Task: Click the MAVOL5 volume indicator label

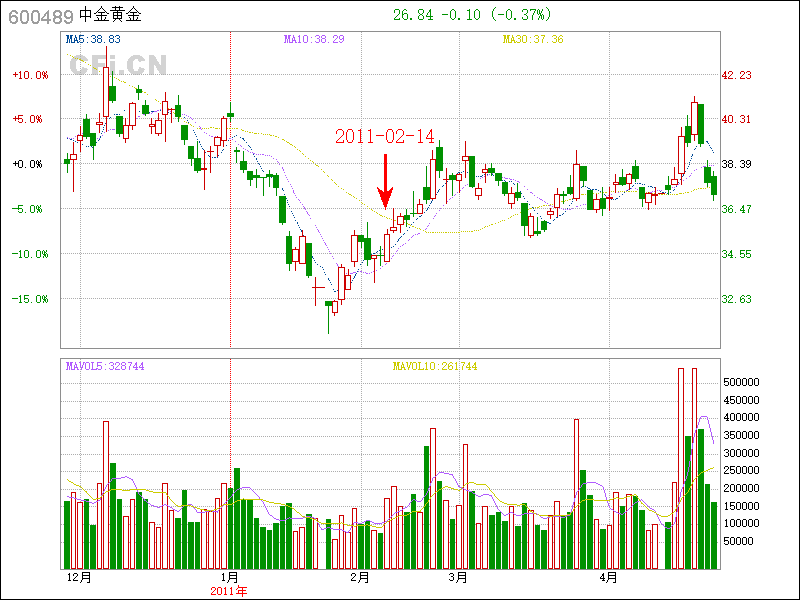Action: pyautogui.click(x=105, y=367)
